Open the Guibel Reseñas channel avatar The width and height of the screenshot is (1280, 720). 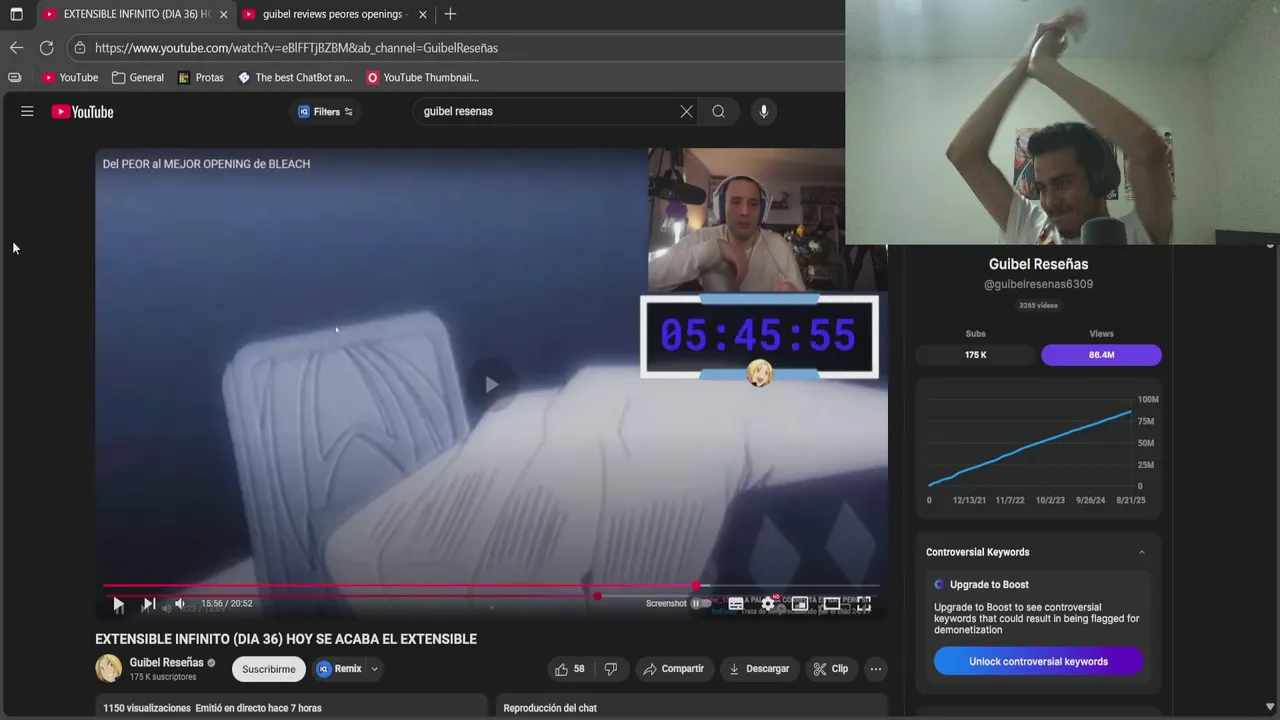[x=108, y=668]
